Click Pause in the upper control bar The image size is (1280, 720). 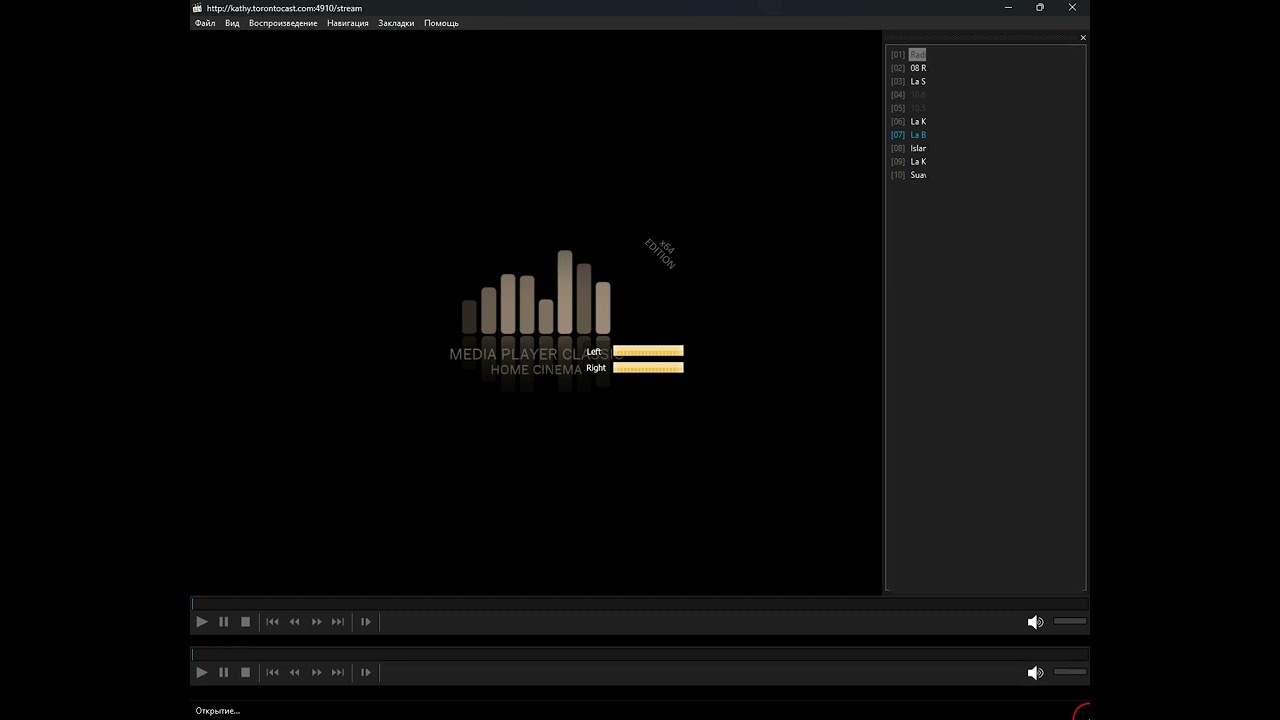[224, 622]
